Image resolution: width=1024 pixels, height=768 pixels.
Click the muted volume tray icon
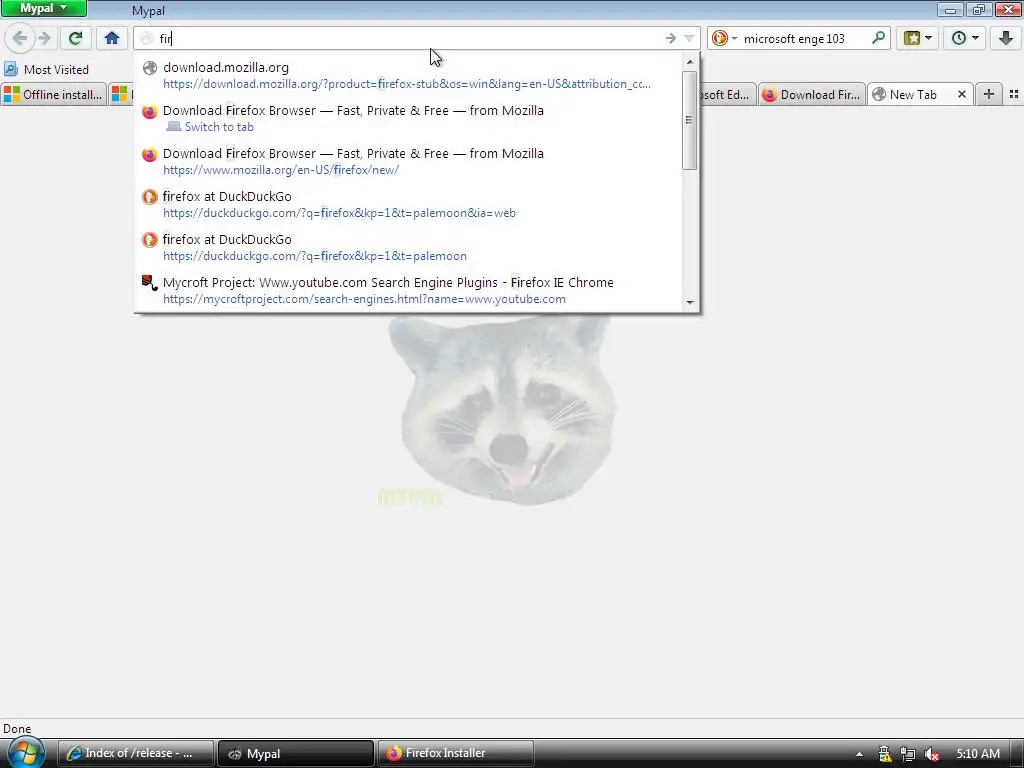932,754
